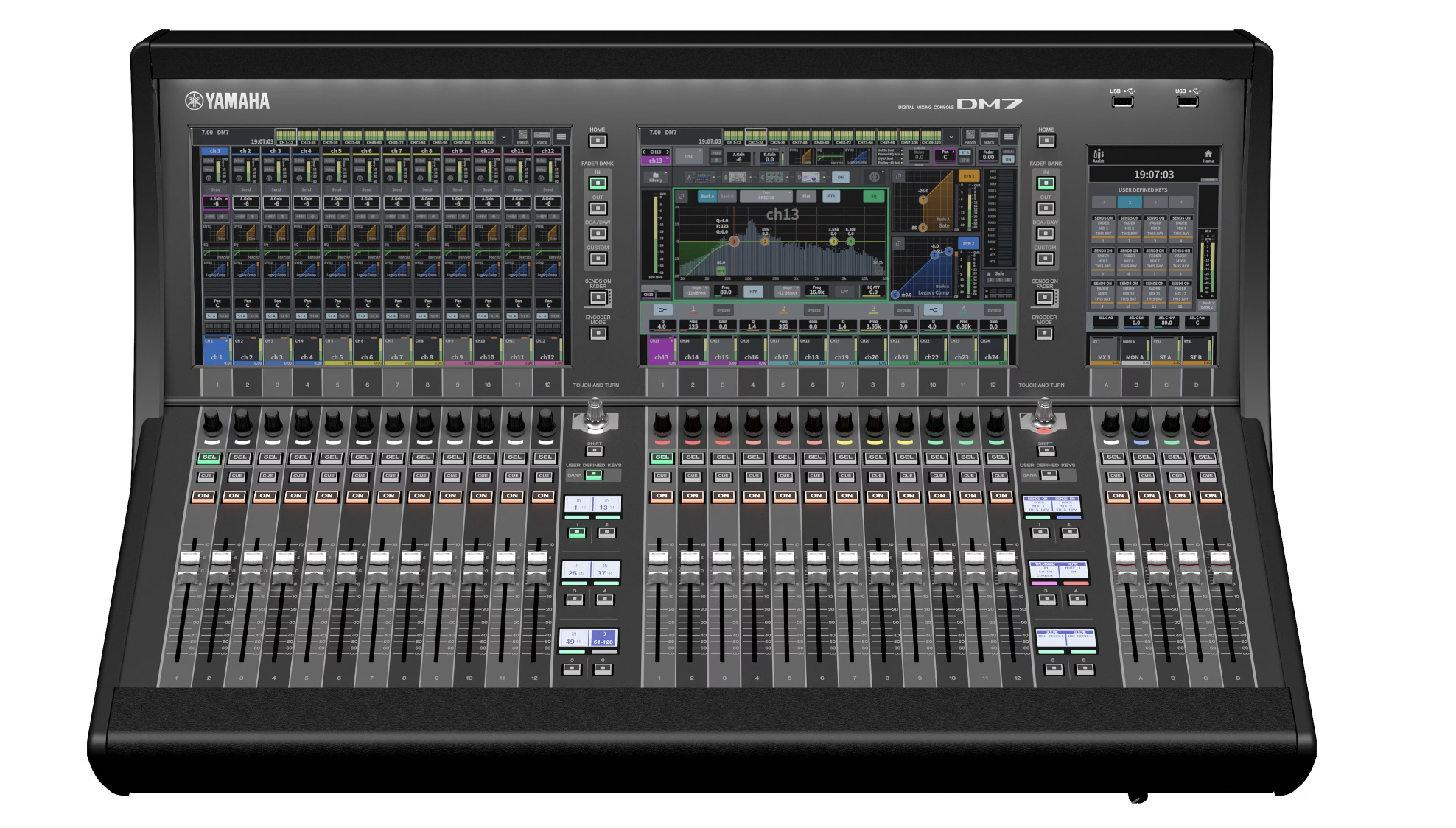Open ch 1 EQ curve thumbnail

point(217,253)
